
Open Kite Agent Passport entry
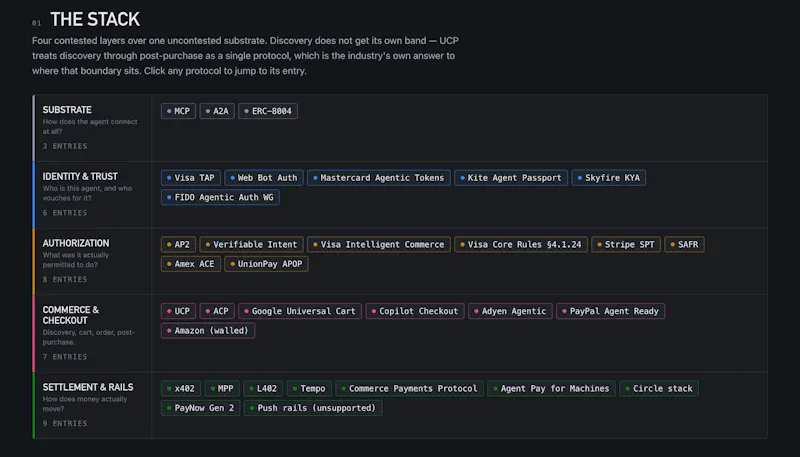click(x=511, y=178)
